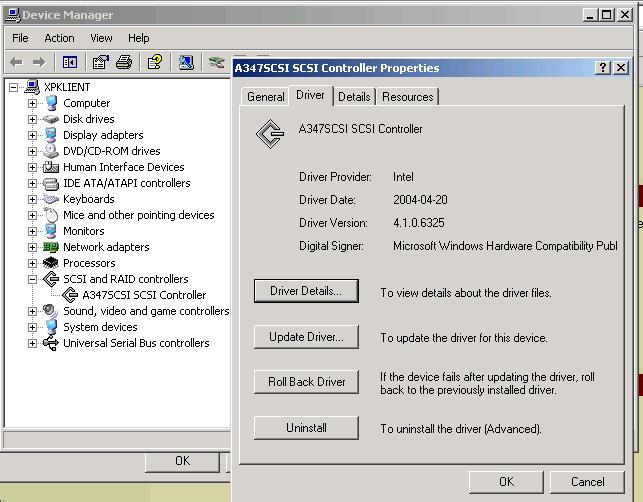Select the Human Interface Devices icon
Screen dimensions: 643x502
pos(51,167)
